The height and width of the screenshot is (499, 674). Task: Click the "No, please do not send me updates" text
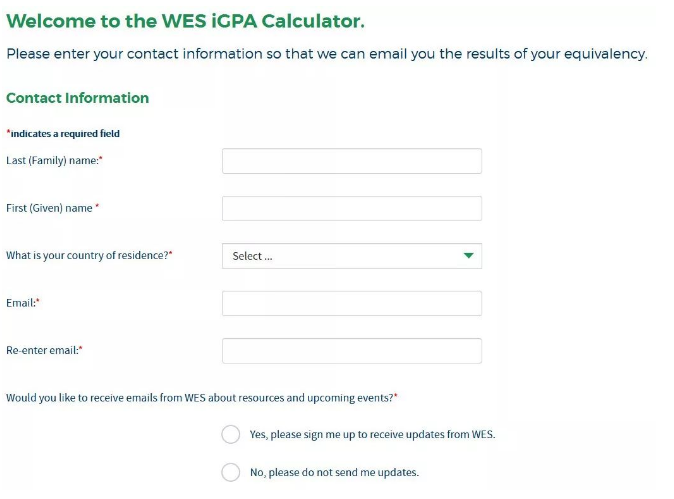coord(334,473)
